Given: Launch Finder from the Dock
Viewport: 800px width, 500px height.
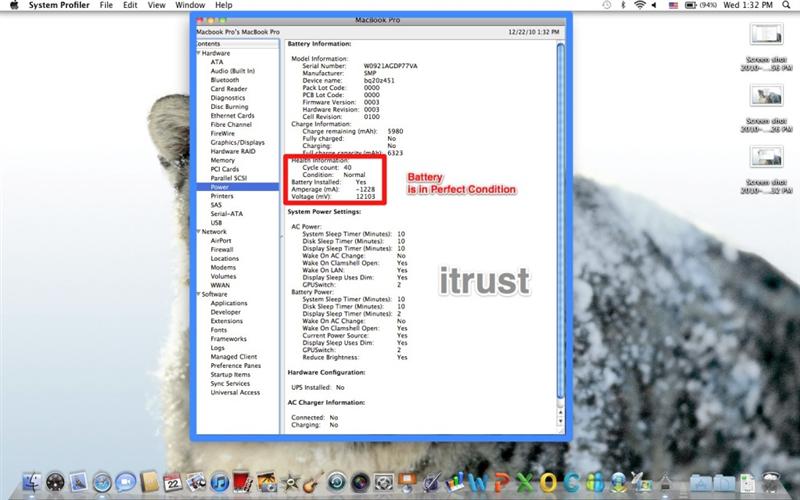Looking at the screenshot, I should point(32,483).
